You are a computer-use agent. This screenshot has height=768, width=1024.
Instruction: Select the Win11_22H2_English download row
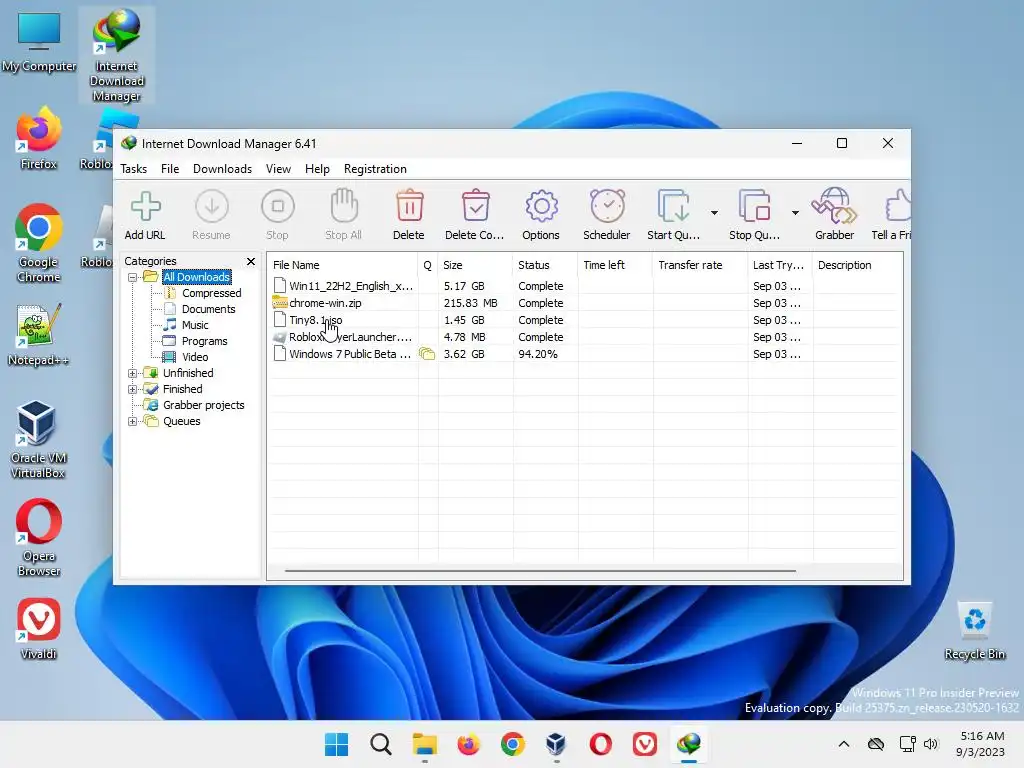[584, 286]
